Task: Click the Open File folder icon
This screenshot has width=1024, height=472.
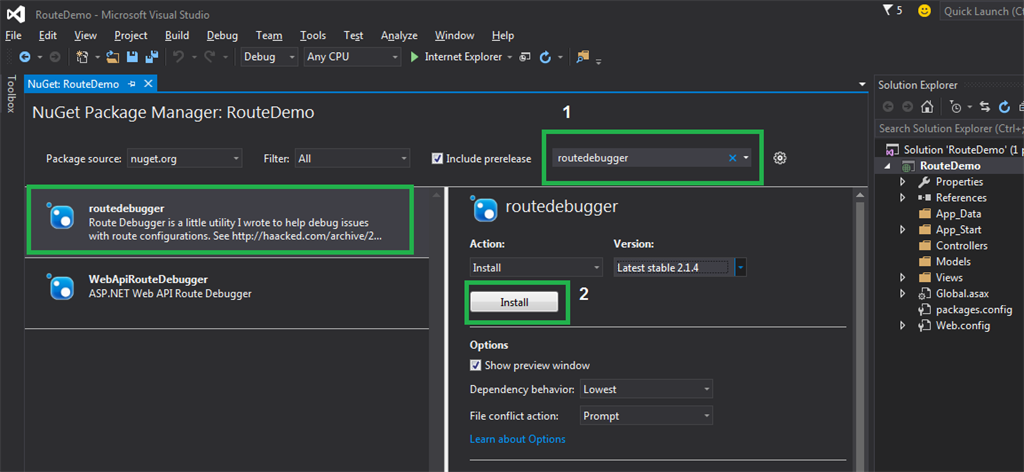Action: (113, 57)
